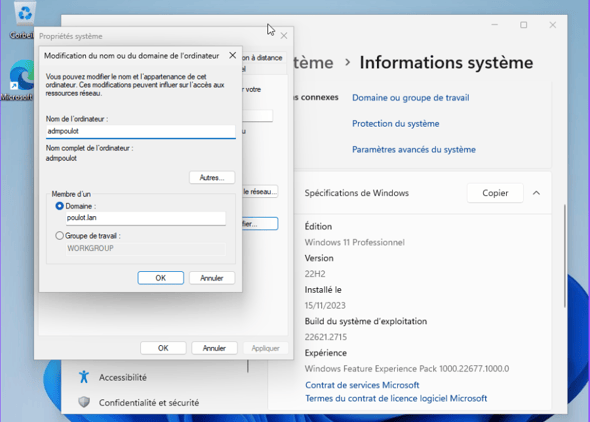
Task: Click the install date '15/11/2023'
Action: 325,305
